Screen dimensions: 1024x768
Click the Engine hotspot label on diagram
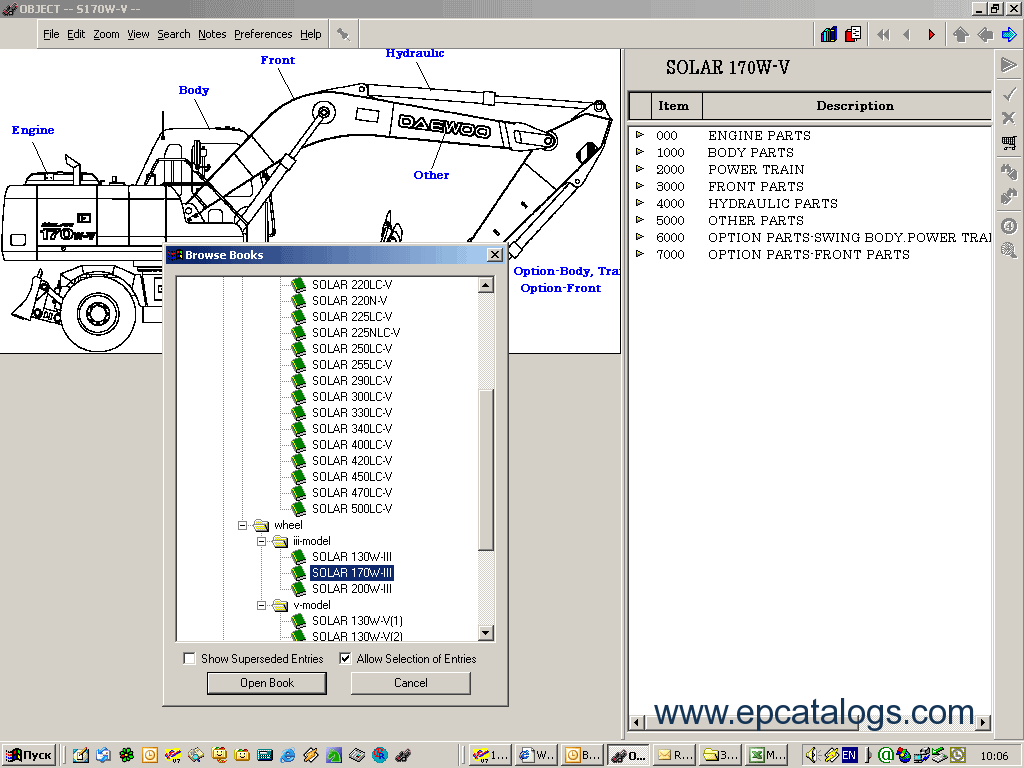tap(33, 130)
